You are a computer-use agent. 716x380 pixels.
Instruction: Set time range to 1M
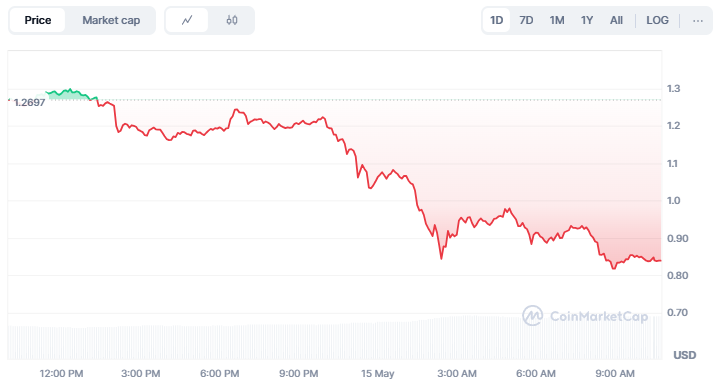[x=557, y=20]
